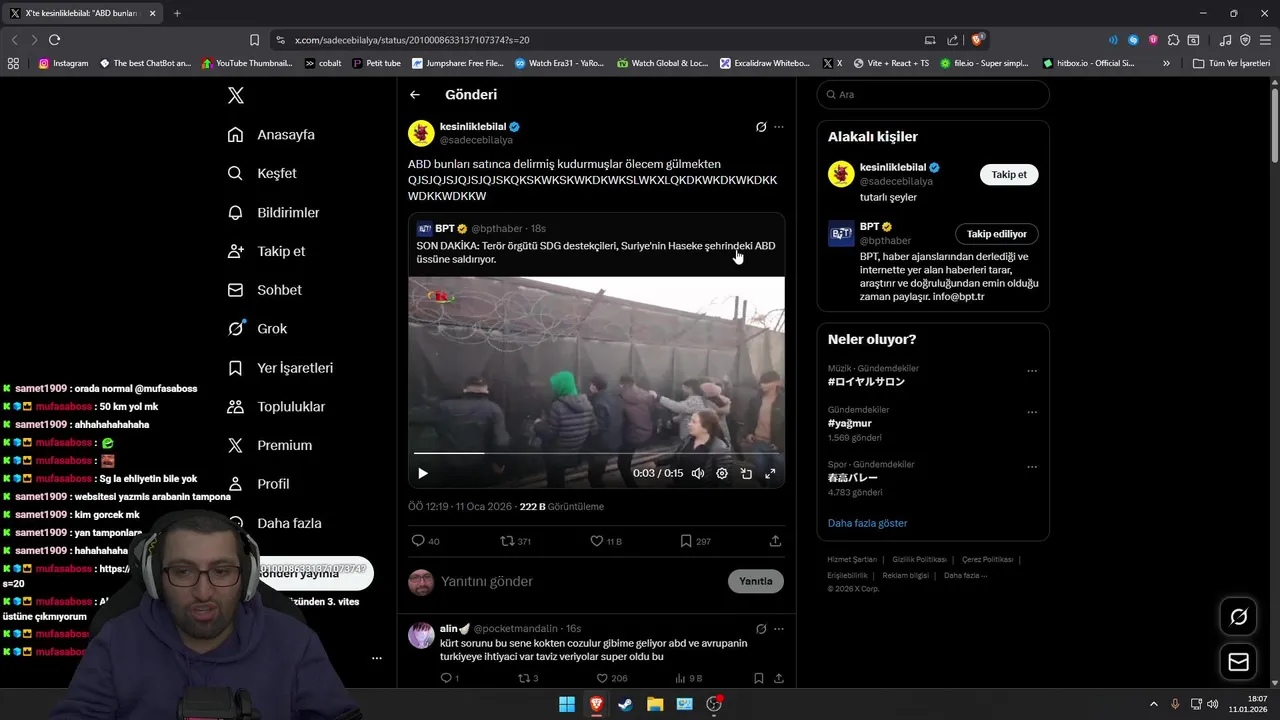Screen dimensions: 1280x720
Task: Open three-dot menu on alin's reply
Action: 779,629
